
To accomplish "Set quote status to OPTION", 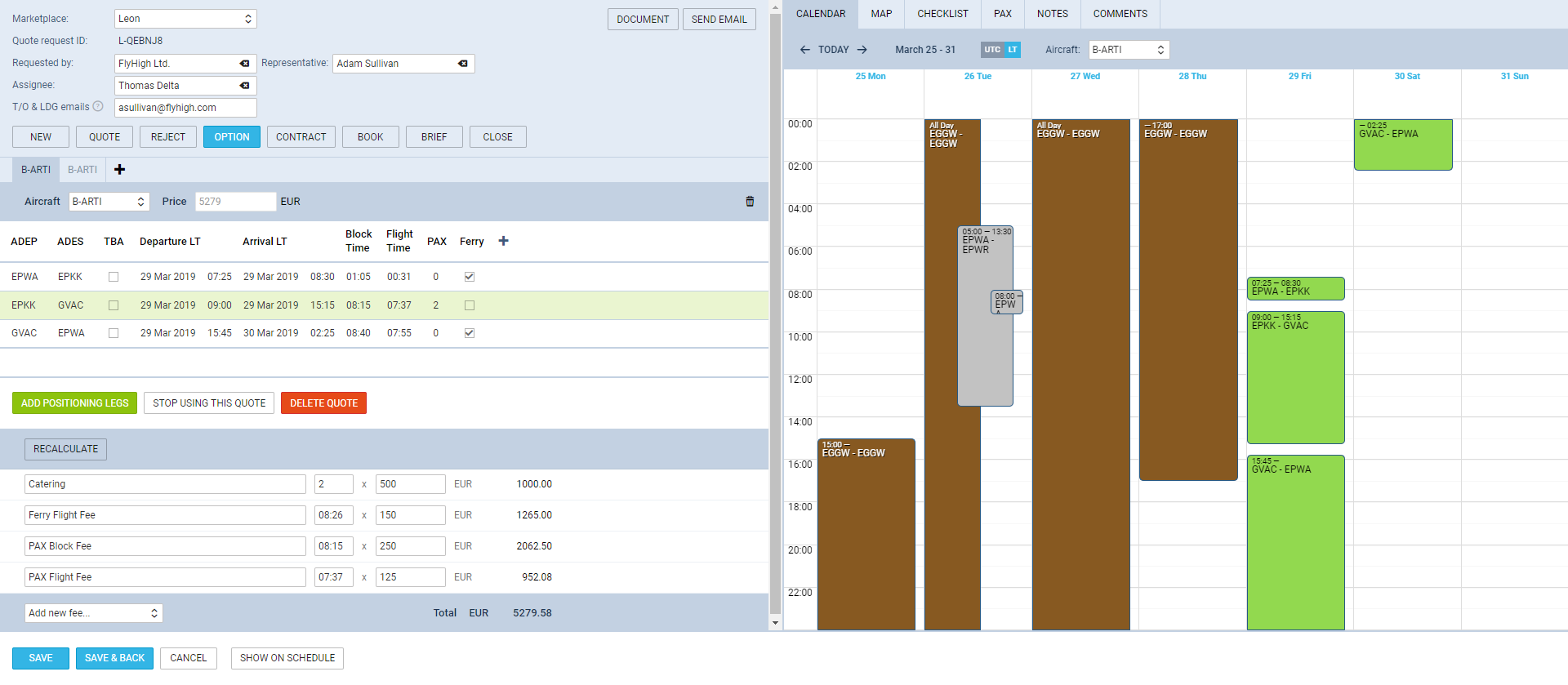I will (232, 137).
